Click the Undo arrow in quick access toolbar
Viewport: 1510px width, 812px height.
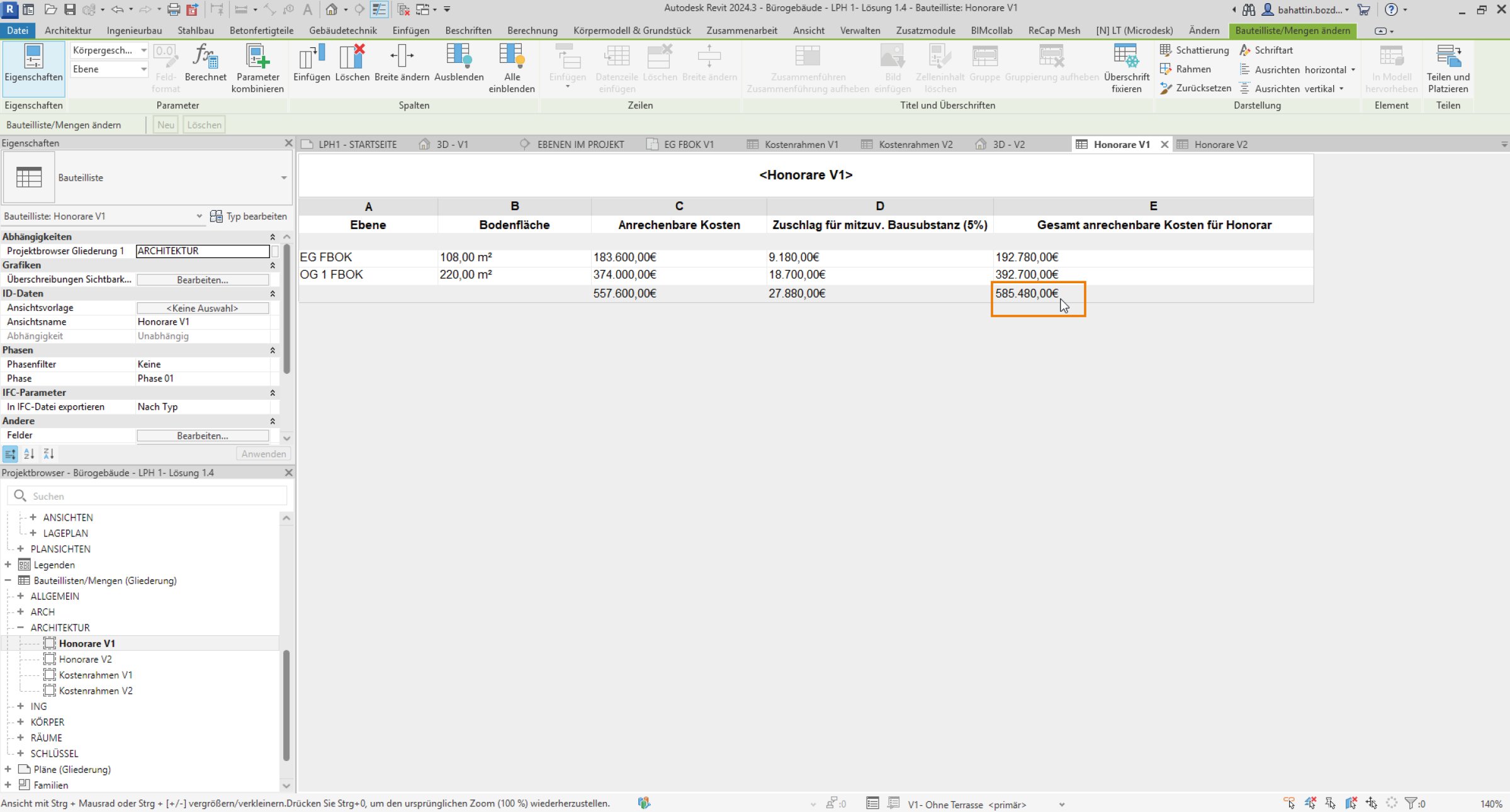(117, 9)
